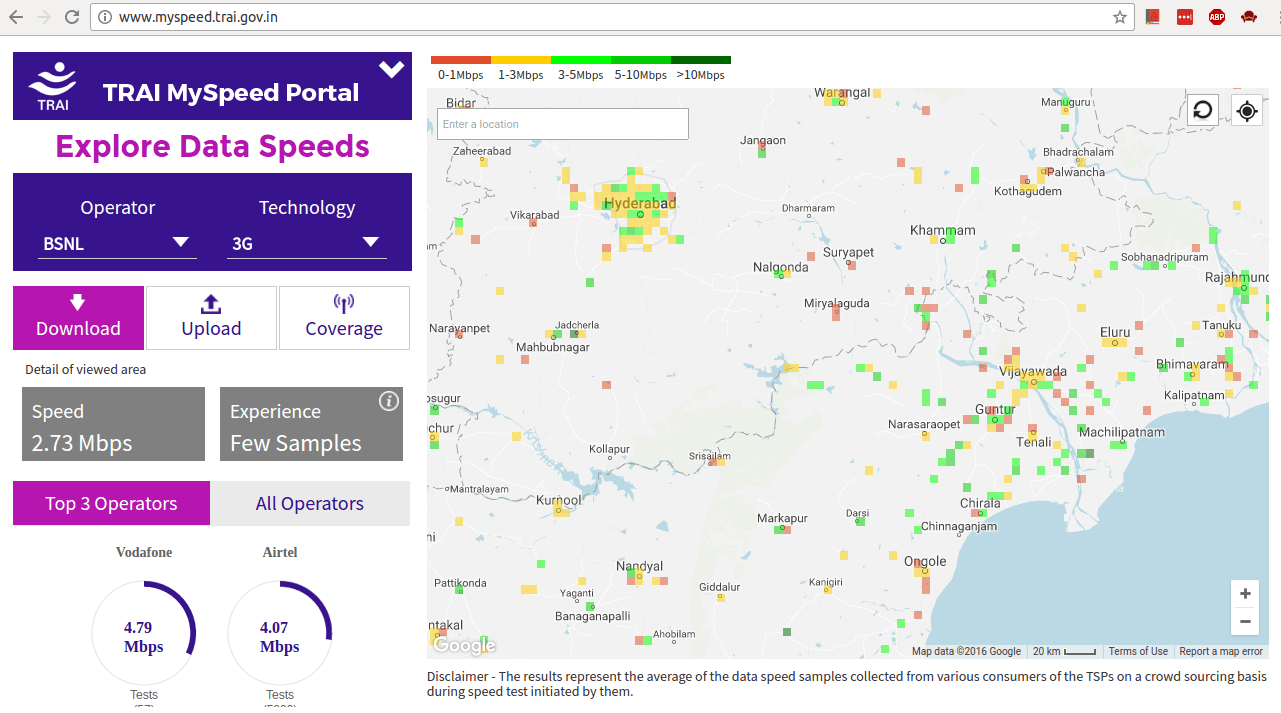Reset the map view with the refresh icon

coord(1203,110)
